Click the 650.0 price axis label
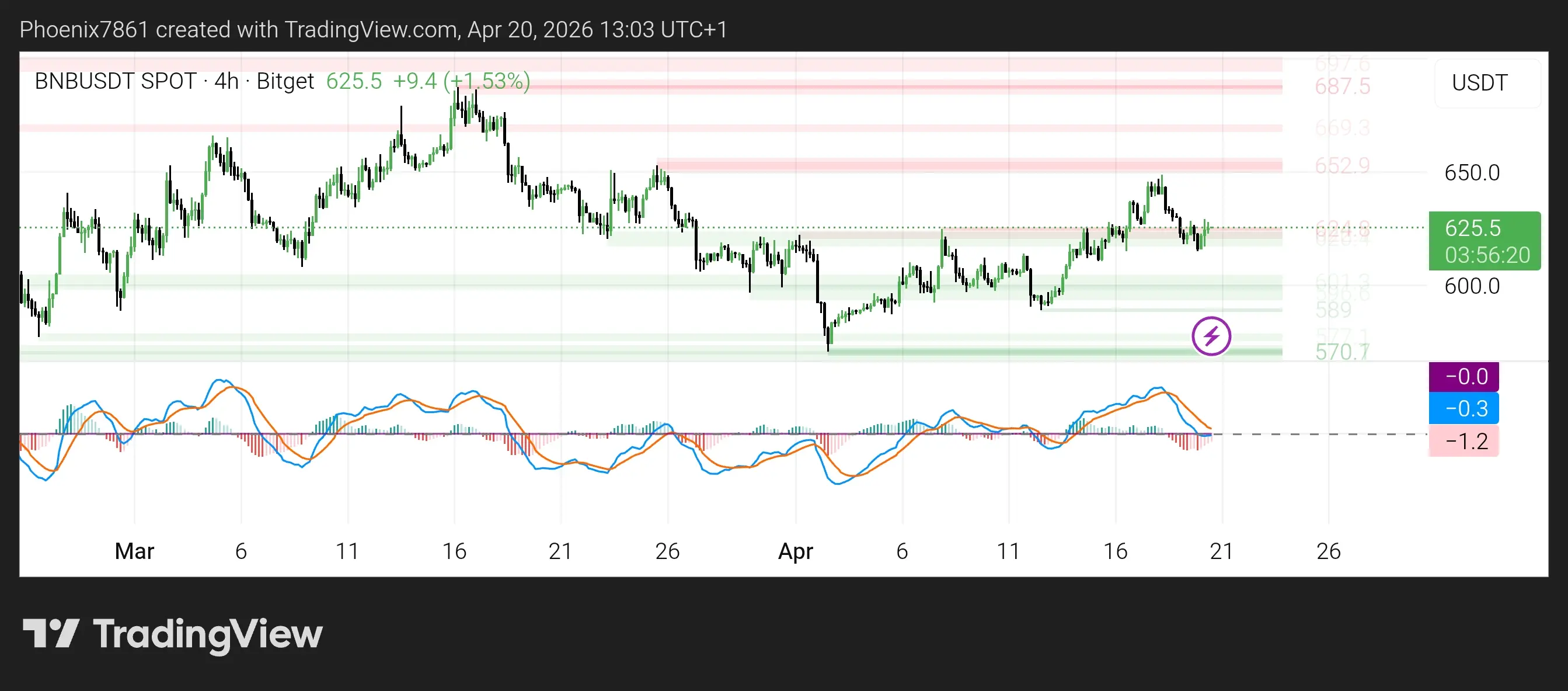Viewport: 1568px width, 691px height. pyautogui.click(x=1472, y=173)
